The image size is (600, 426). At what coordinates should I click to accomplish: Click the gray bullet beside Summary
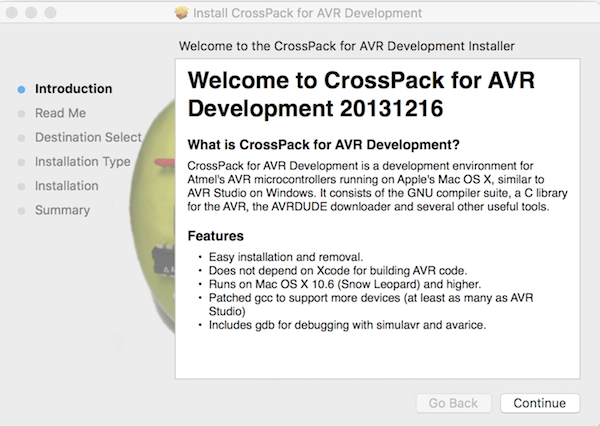pos(21,211)
